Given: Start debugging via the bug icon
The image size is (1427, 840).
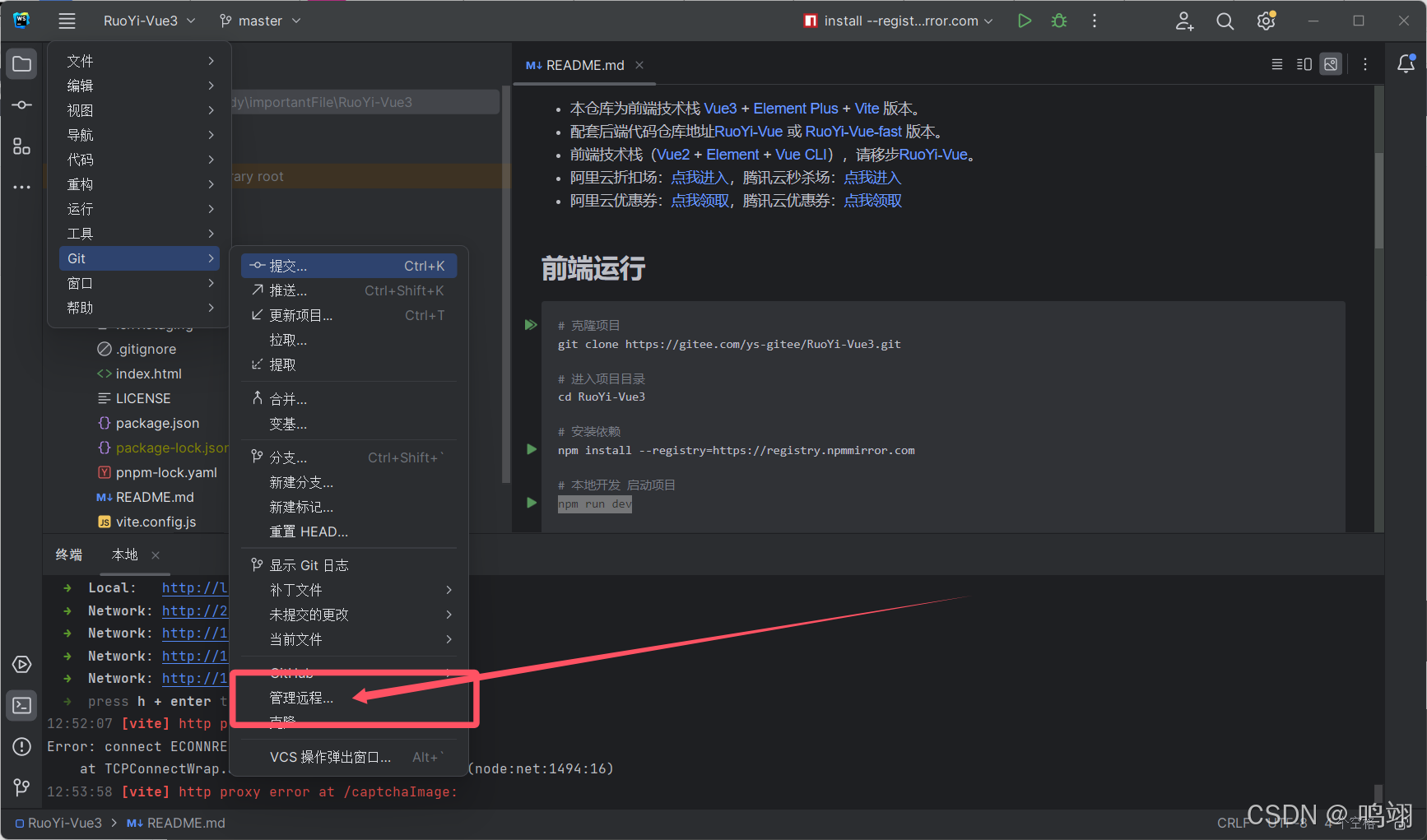Looking at the screenshot, I should tap(1059, 21).
